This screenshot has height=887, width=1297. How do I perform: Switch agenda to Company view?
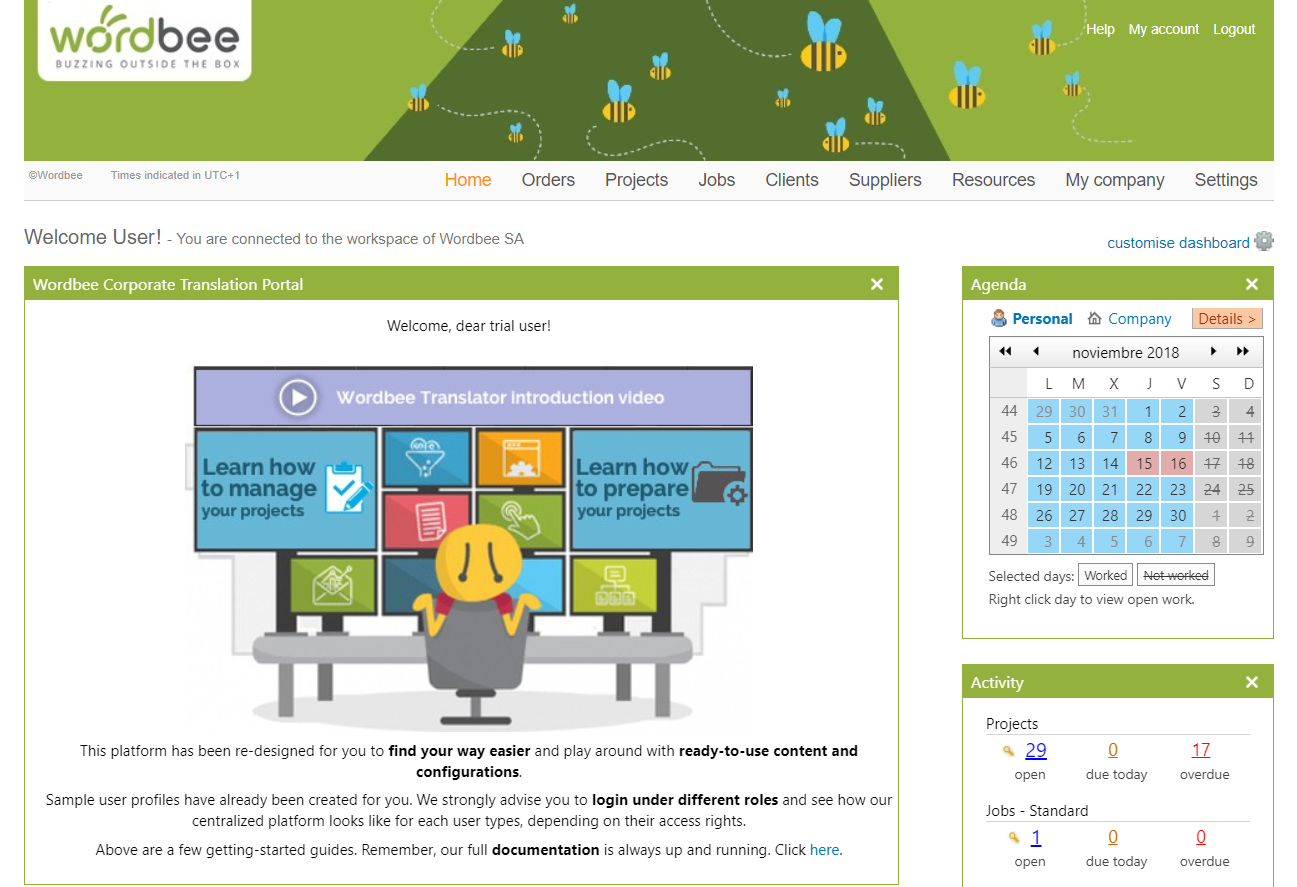click(x=1139, y=319)
